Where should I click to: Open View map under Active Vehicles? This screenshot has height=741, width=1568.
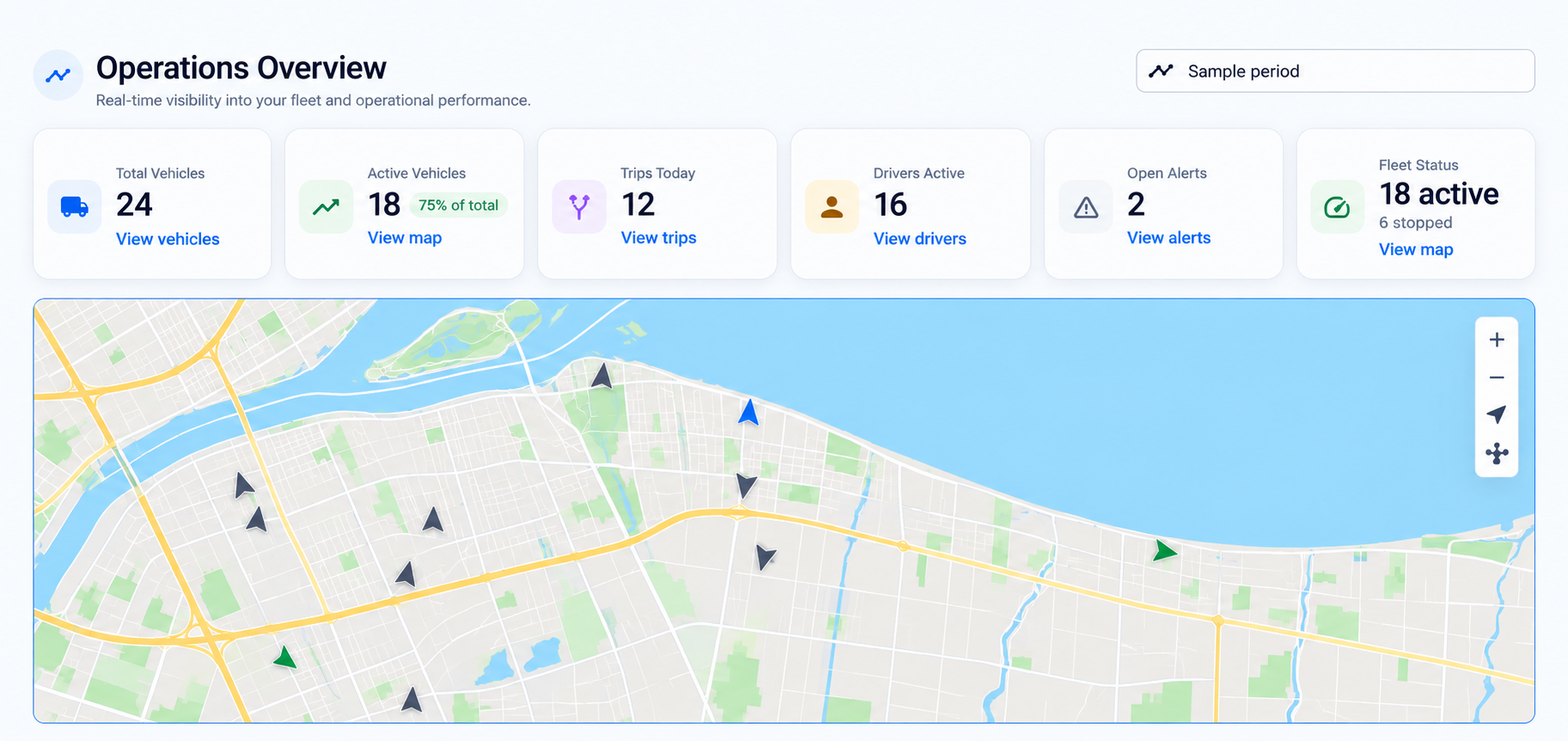tap(405, 238)
